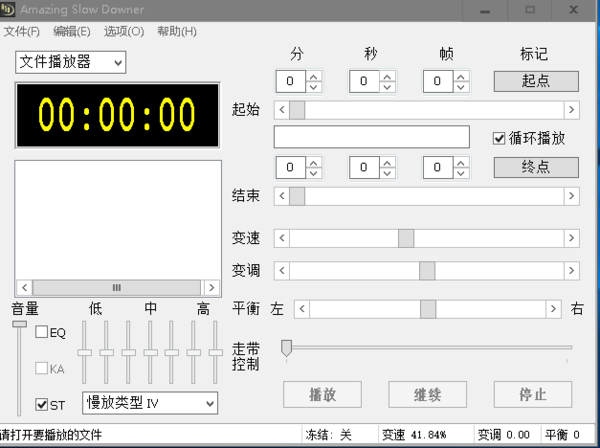
Task: Open the 帮助(H) menu
Action: [x=177, y=31]
